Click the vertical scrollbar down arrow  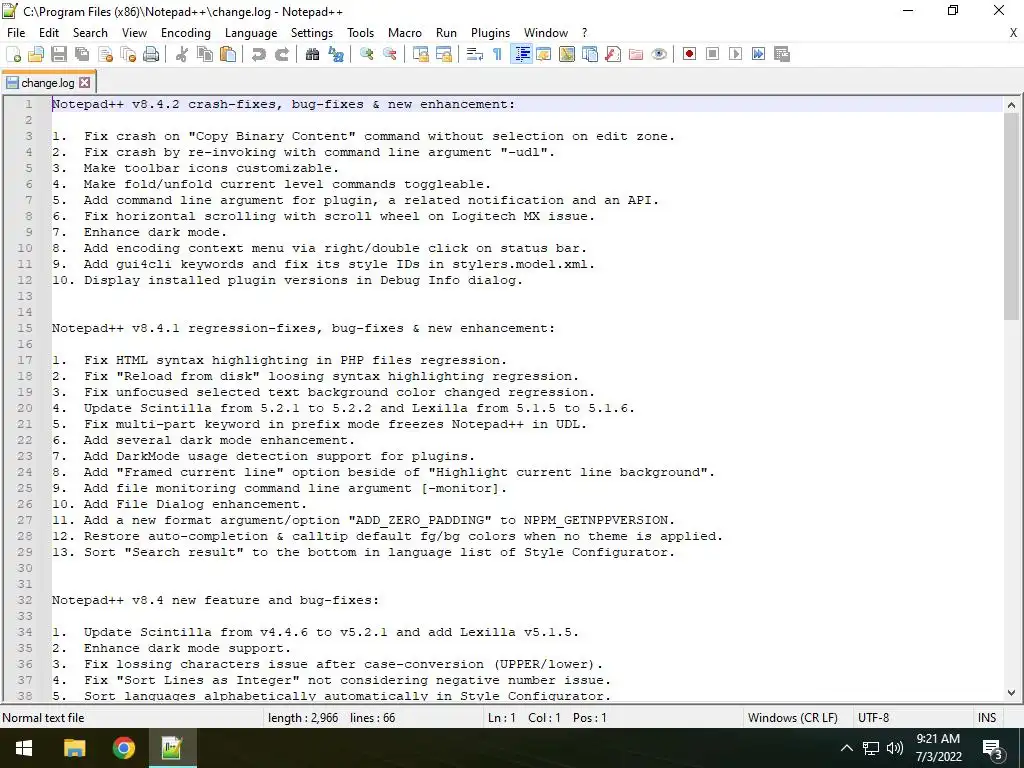(1011, 693)
